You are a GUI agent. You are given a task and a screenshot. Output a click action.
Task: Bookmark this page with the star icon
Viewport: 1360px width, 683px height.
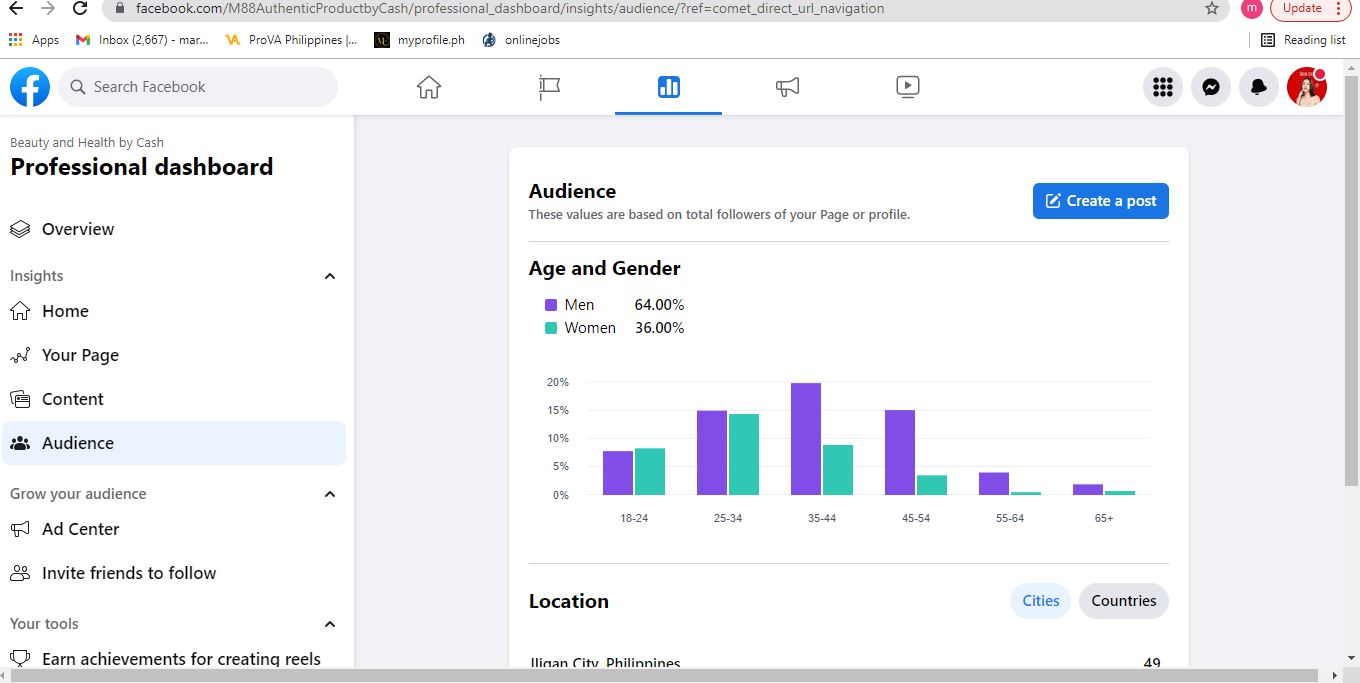tap(1212, 9)
